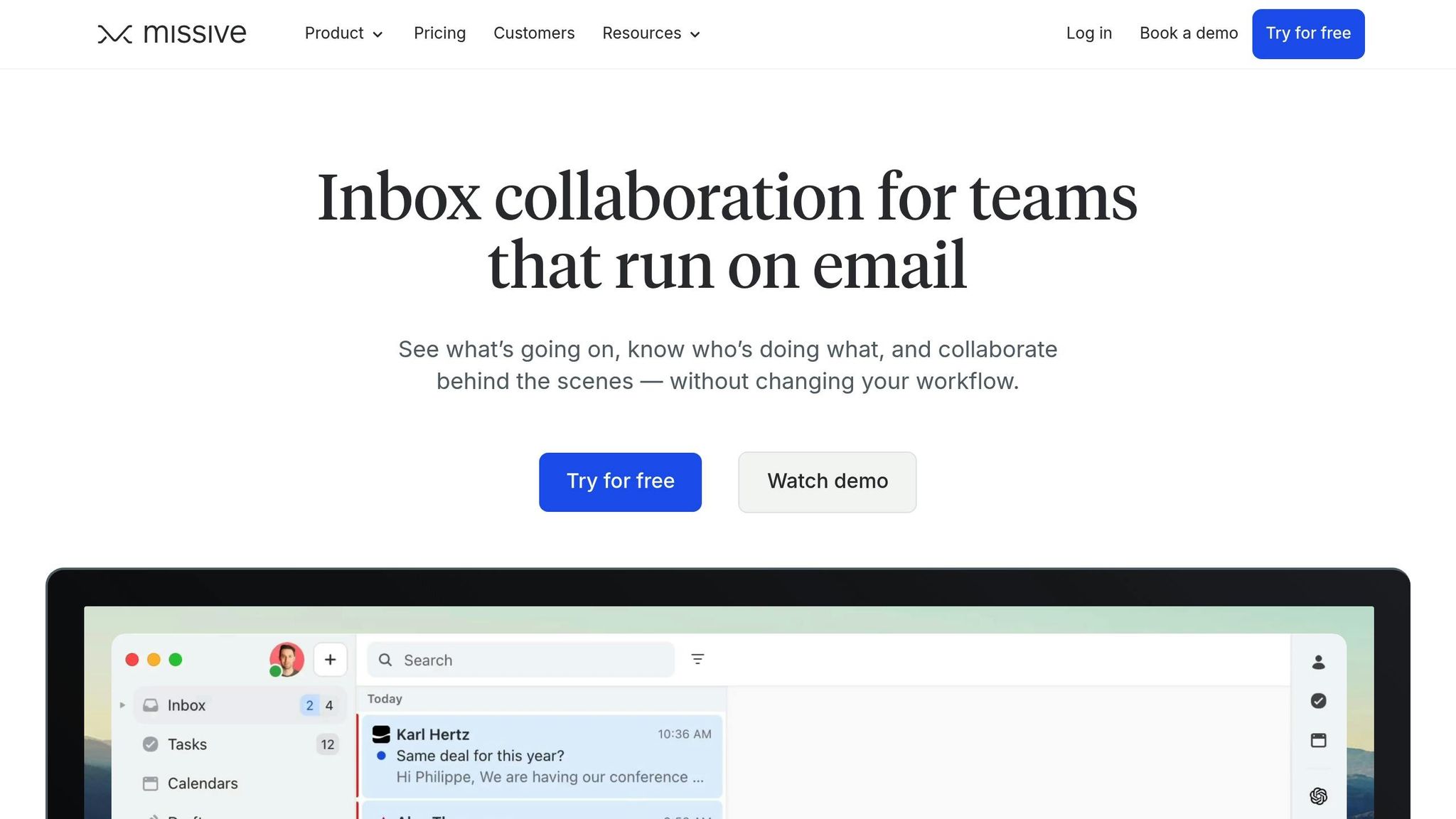This screenshot has width=1456, height=819.
Task: Select the Tasks item in sidebar
Action: tap(187, 744)
